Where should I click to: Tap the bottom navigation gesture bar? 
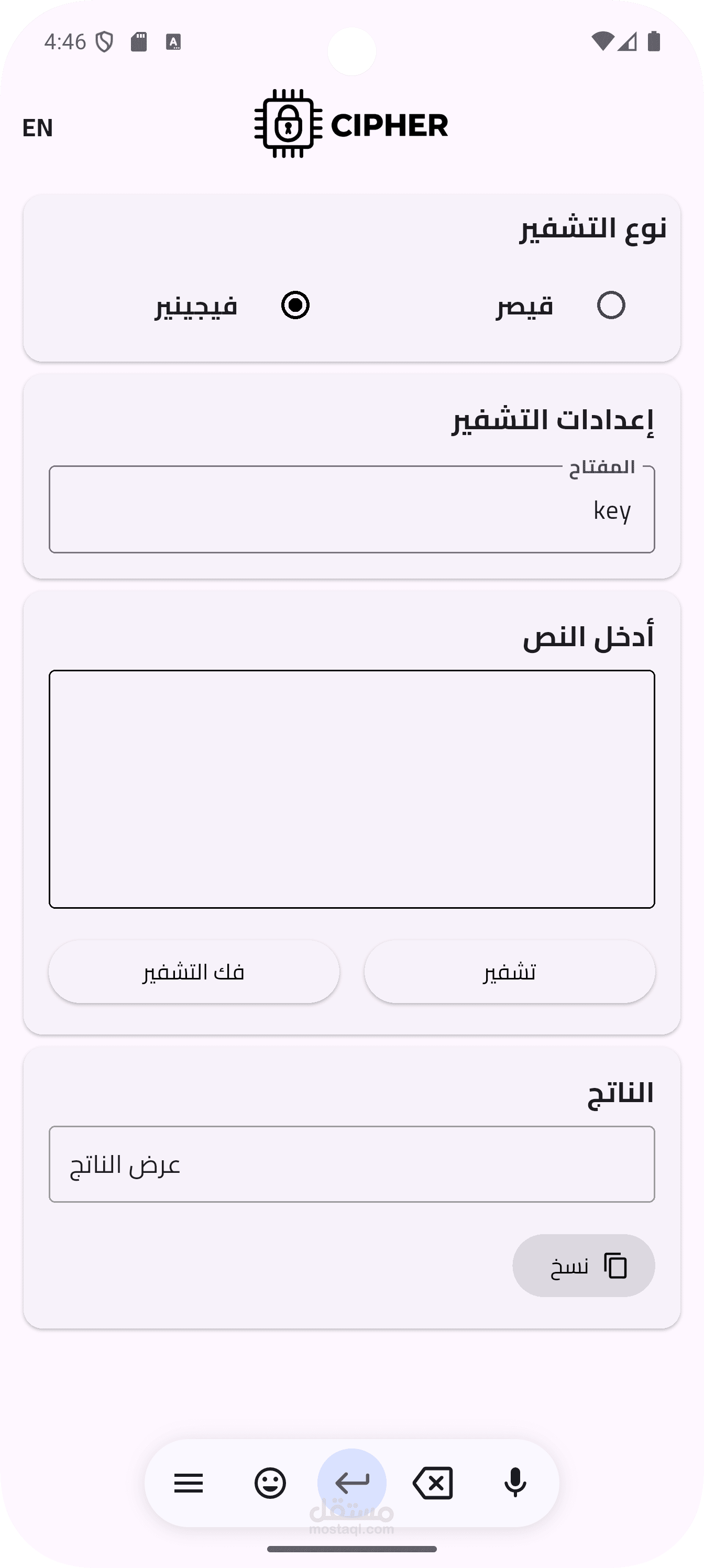[351, 1549]
